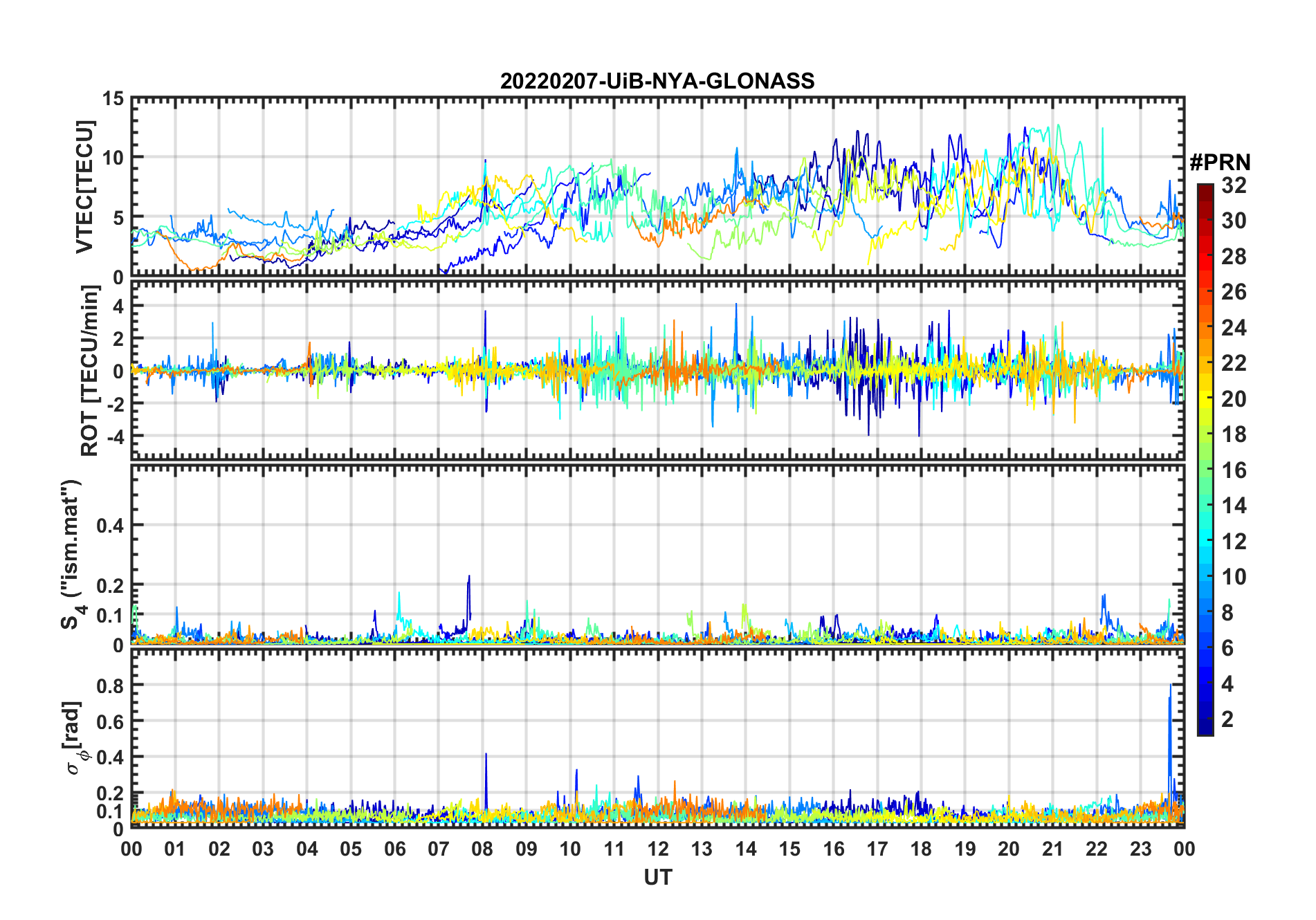This screenshot has width=1316, height=920.
Task: Select UT axis tick label "04"
Action: [x=307, y=849]
